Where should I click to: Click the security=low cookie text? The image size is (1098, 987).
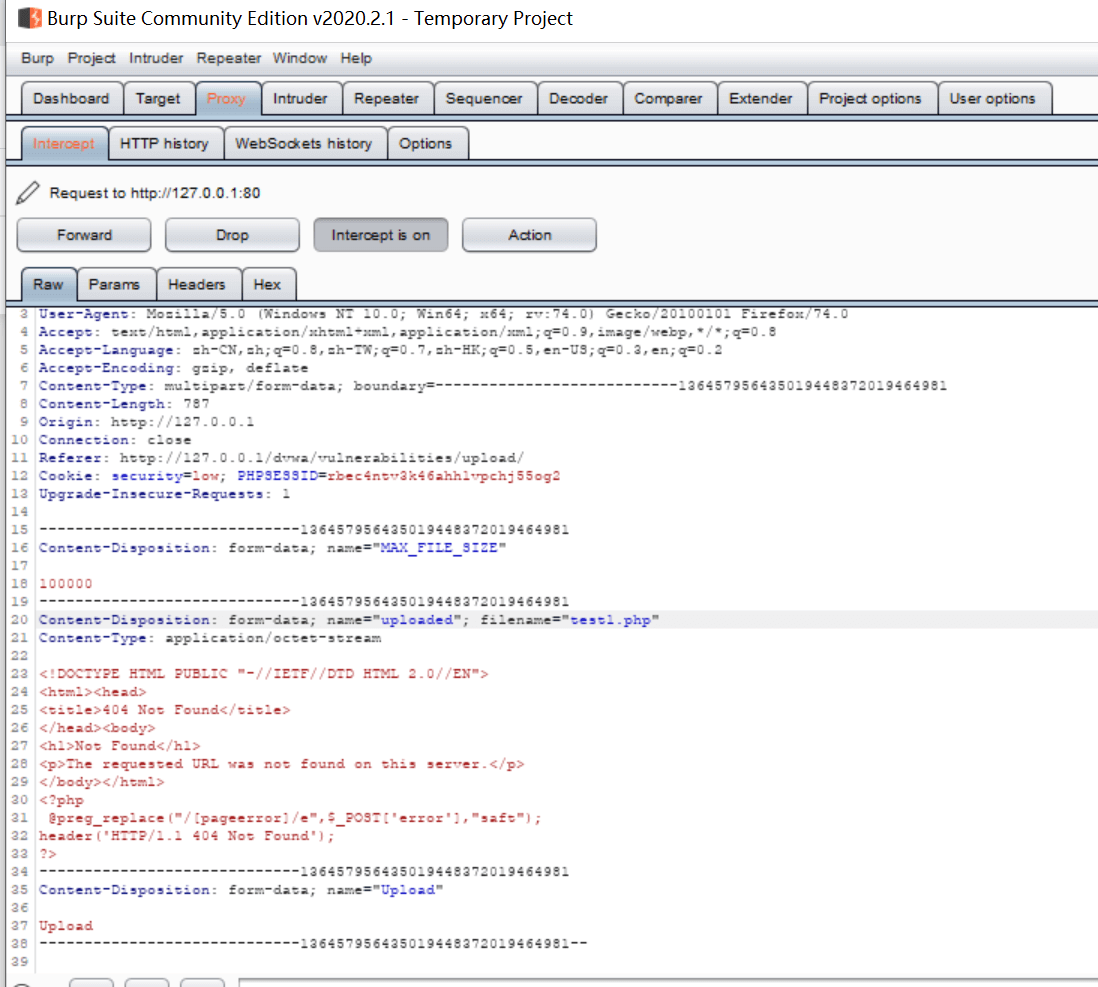168,476
